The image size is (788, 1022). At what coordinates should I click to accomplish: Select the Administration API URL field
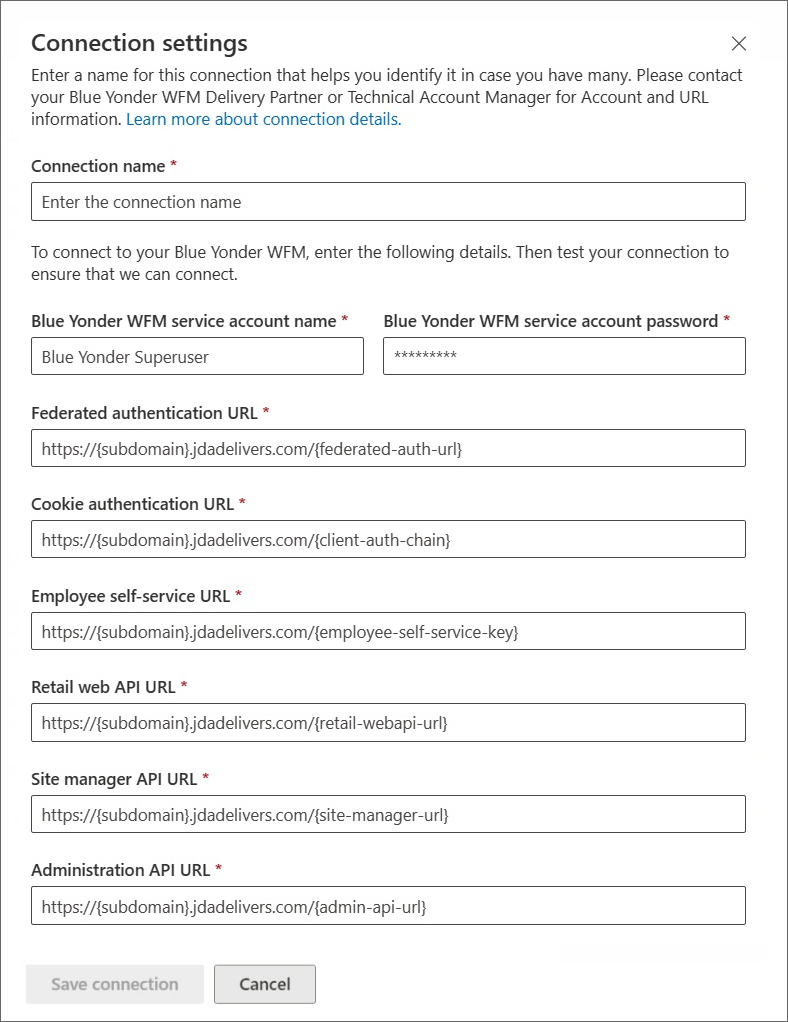(x=388, y=905)
